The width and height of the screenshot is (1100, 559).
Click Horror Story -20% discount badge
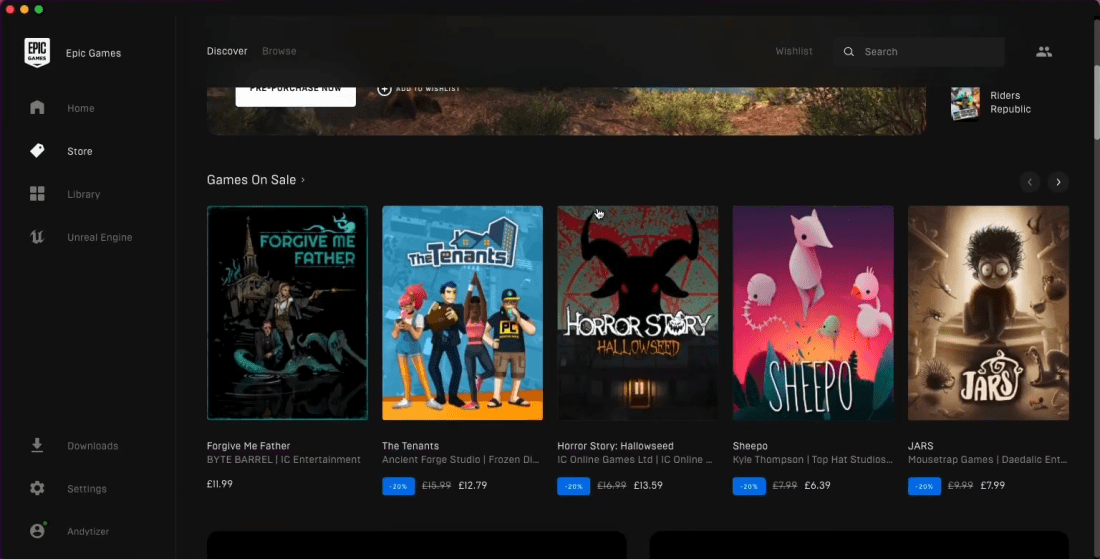click(574, 485)
